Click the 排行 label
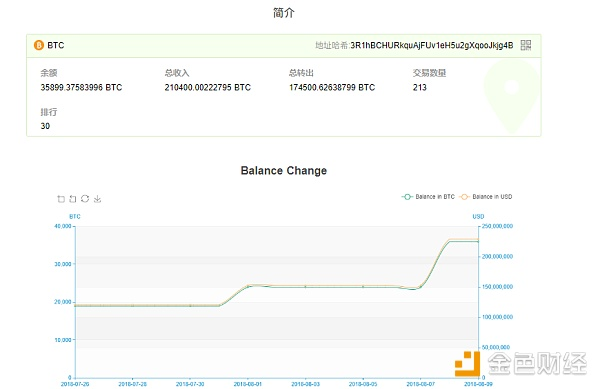Screen dimensions: 600x389 point(49,112)
